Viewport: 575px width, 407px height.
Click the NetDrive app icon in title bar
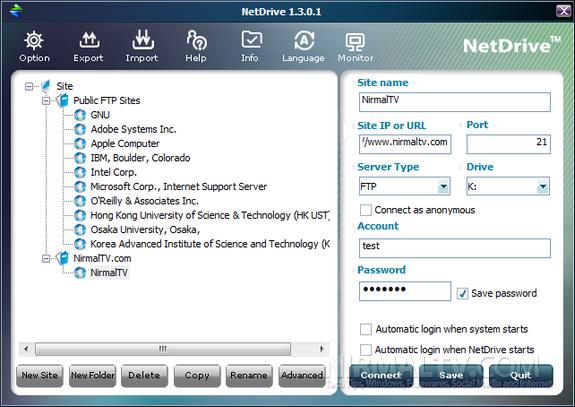(16, 10)
